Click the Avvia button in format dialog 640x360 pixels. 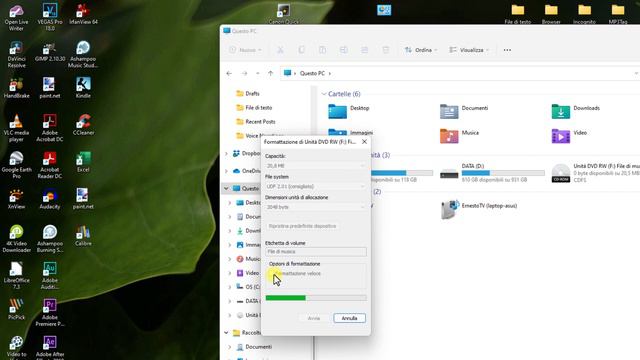click(x=314, y=318)
